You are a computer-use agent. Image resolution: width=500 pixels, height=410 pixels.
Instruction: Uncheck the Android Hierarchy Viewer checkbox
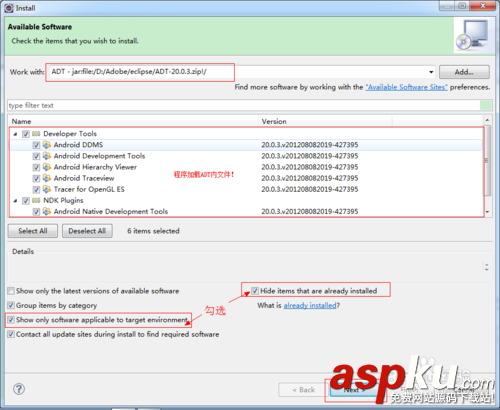point(36,167)
